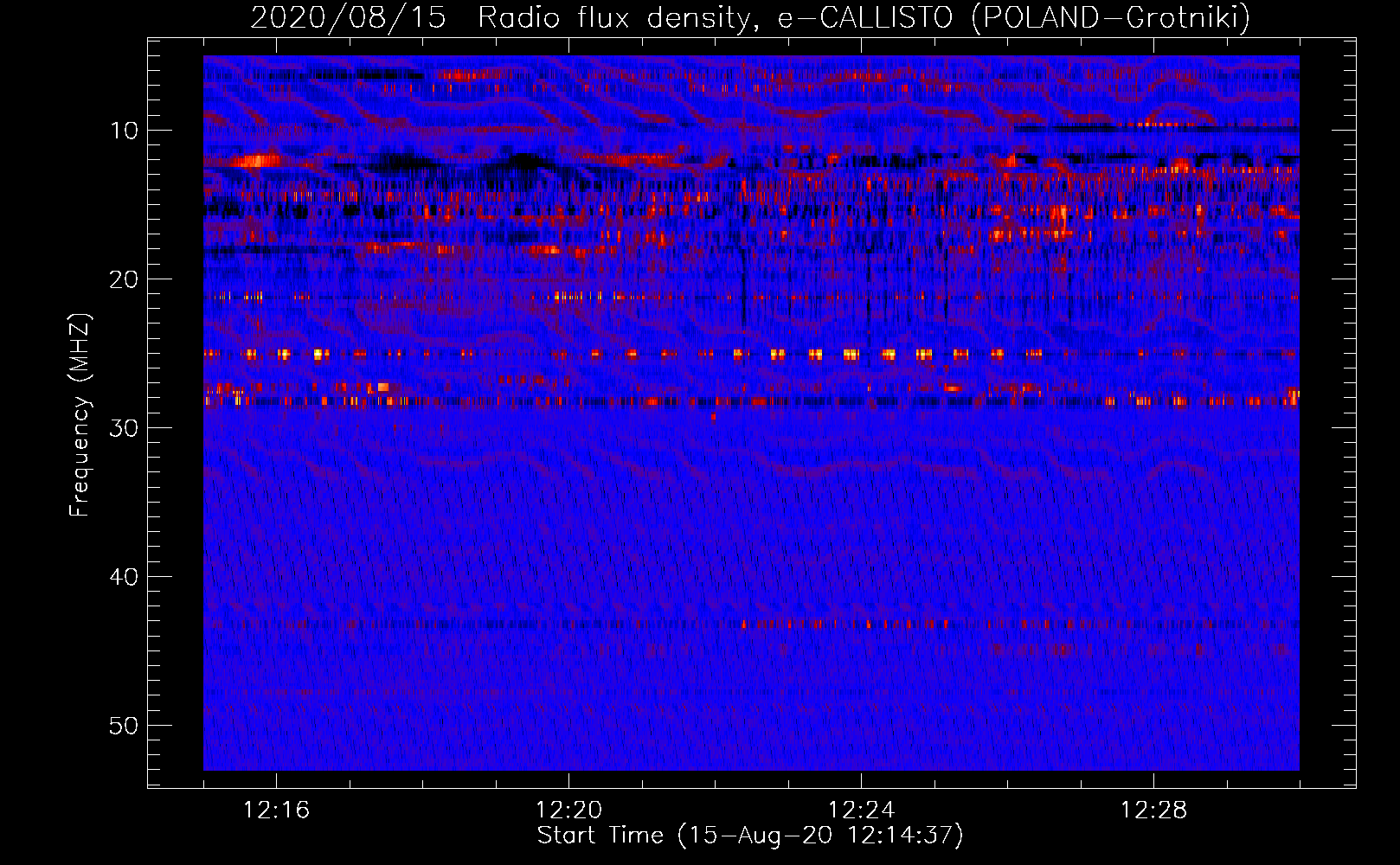
Task: Click the 30 MHz frequency tick label
Action: (124, 428)
